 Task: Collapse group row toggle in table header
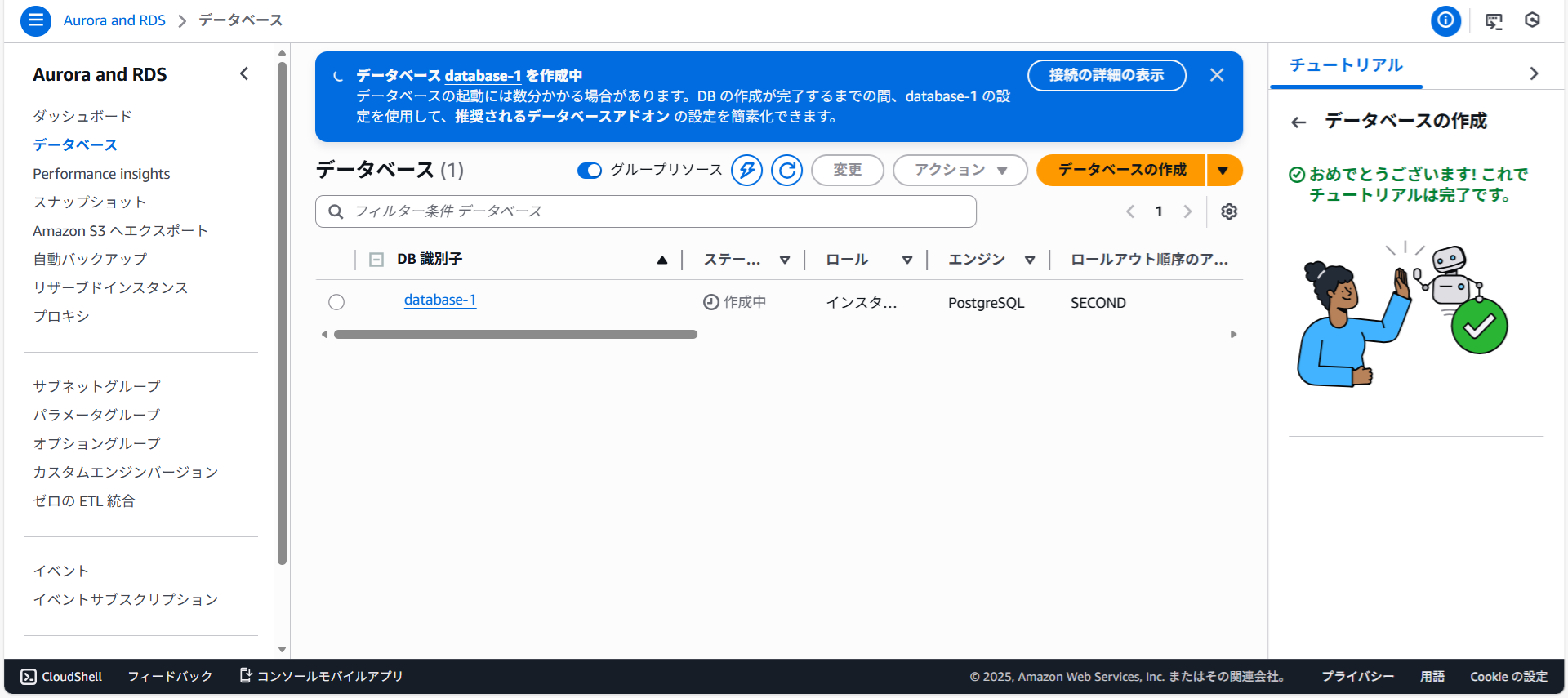376,260
